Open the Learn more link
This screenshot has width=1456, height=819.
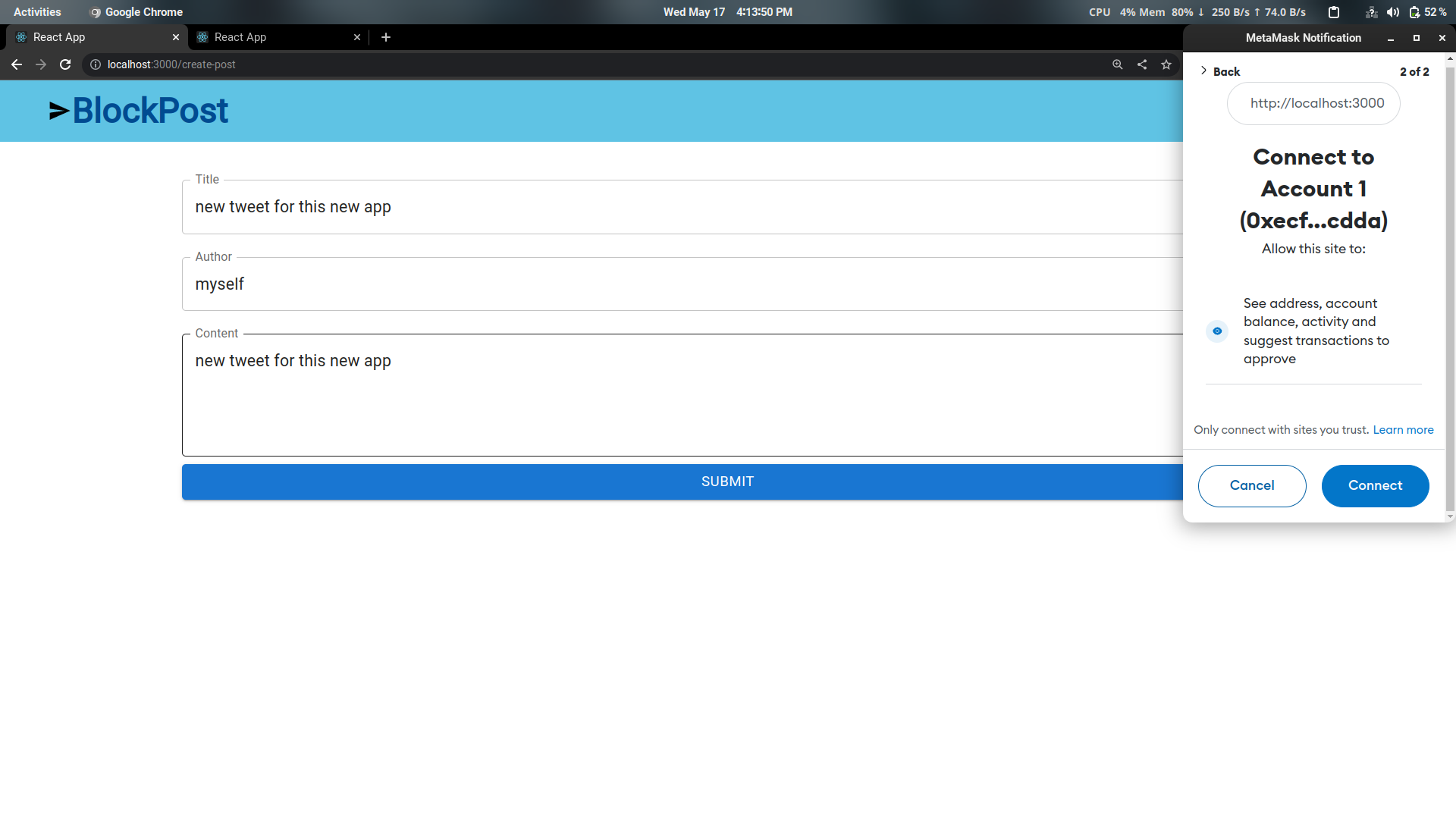[x=1403, y=430]
